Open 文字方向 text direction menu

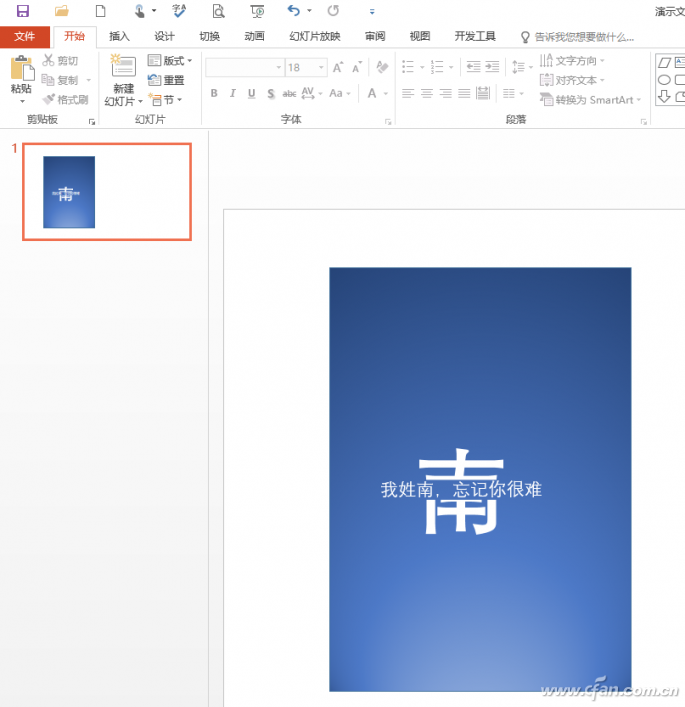(x=572, y=60)
